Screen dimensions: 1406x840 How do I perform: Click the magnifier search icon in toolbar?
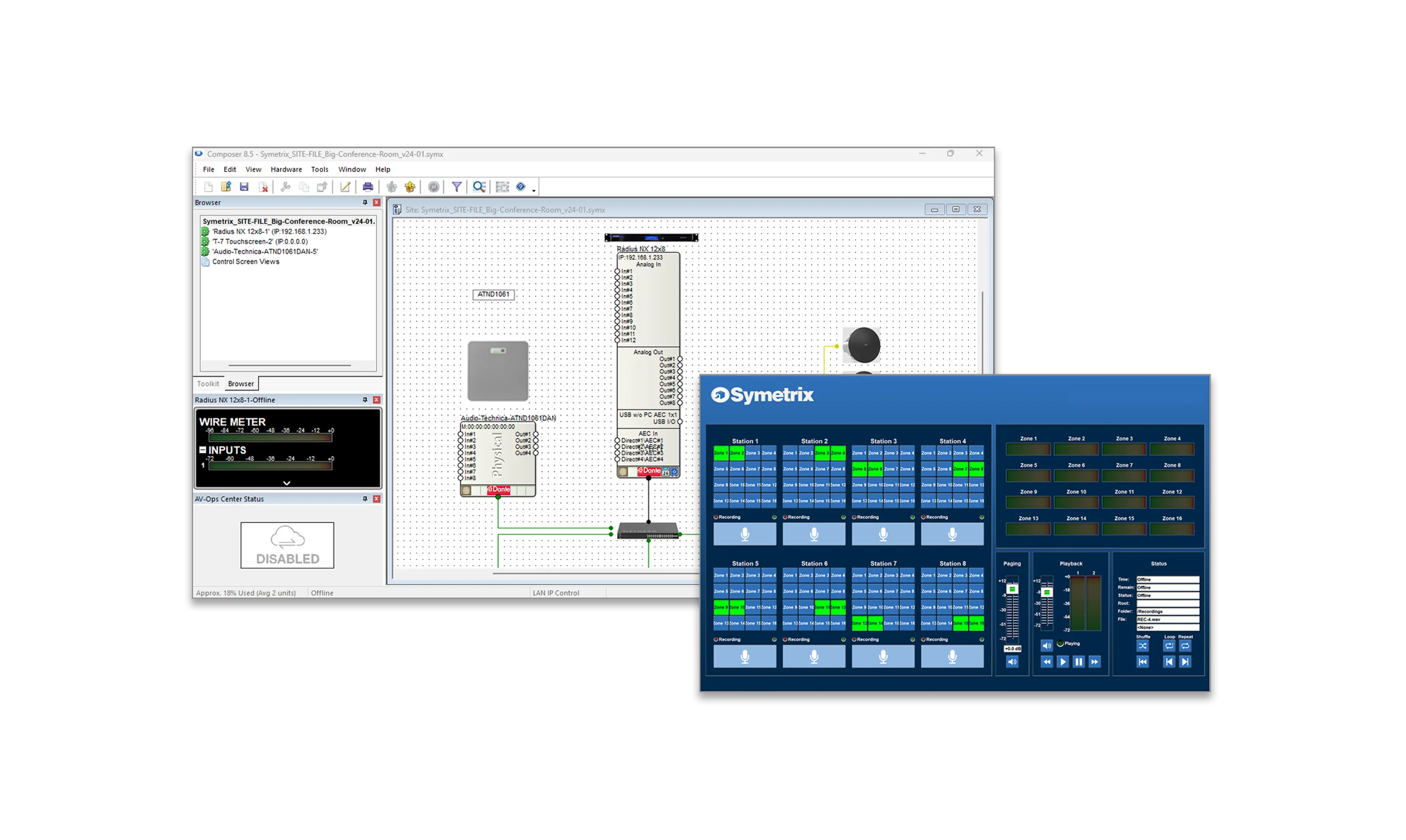[x=479, y=187]
